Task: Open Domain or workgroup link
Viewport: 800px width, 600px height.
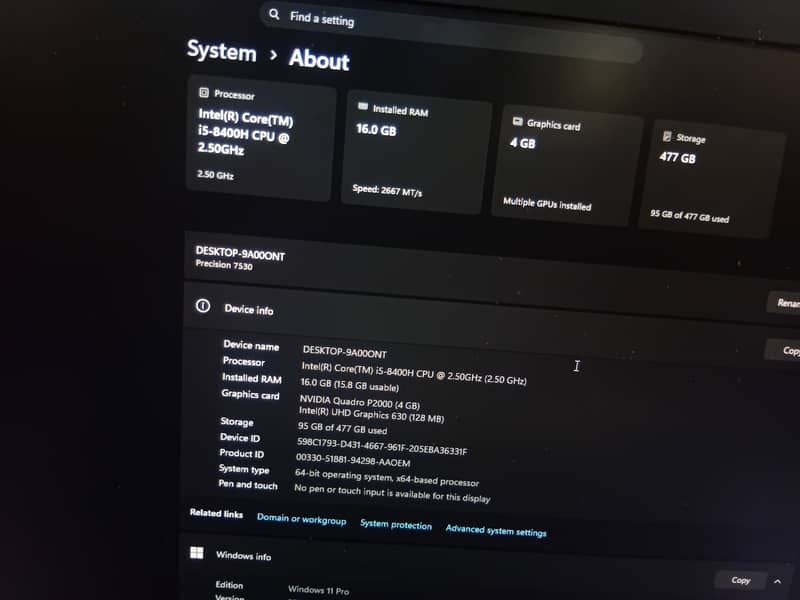Action: coord(302,519)
